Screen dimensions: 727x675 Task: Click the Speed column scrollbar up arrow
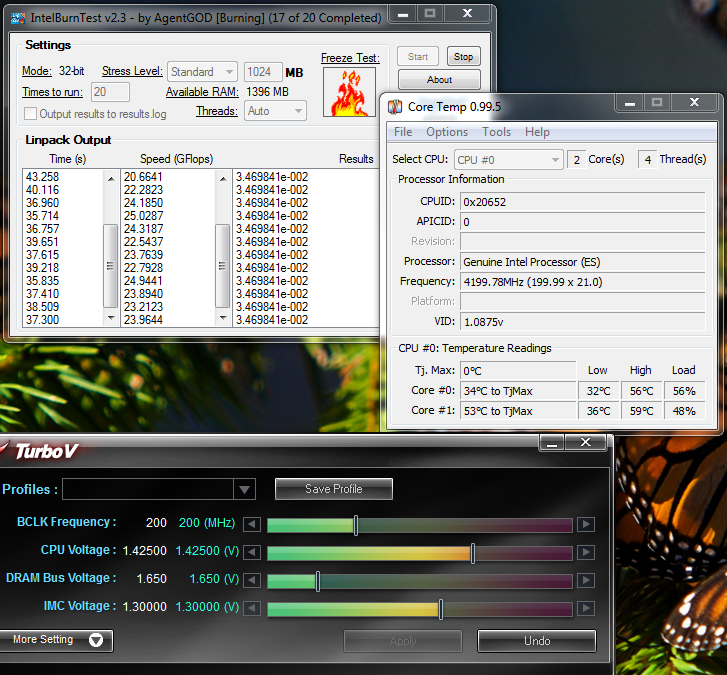click(223, 178)
